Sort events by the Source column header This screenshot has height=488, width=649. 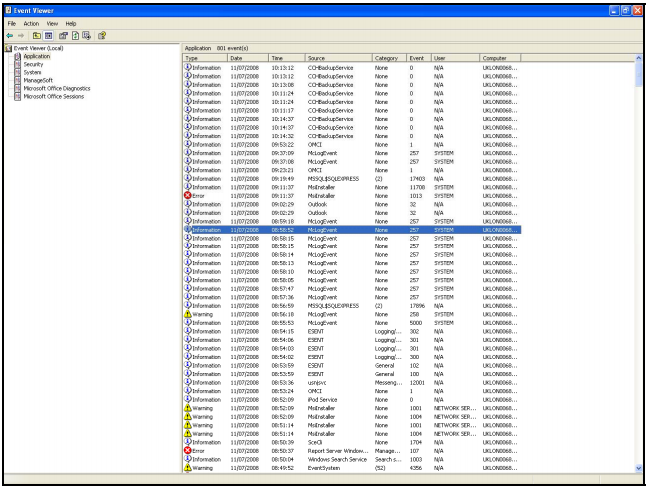339,58
